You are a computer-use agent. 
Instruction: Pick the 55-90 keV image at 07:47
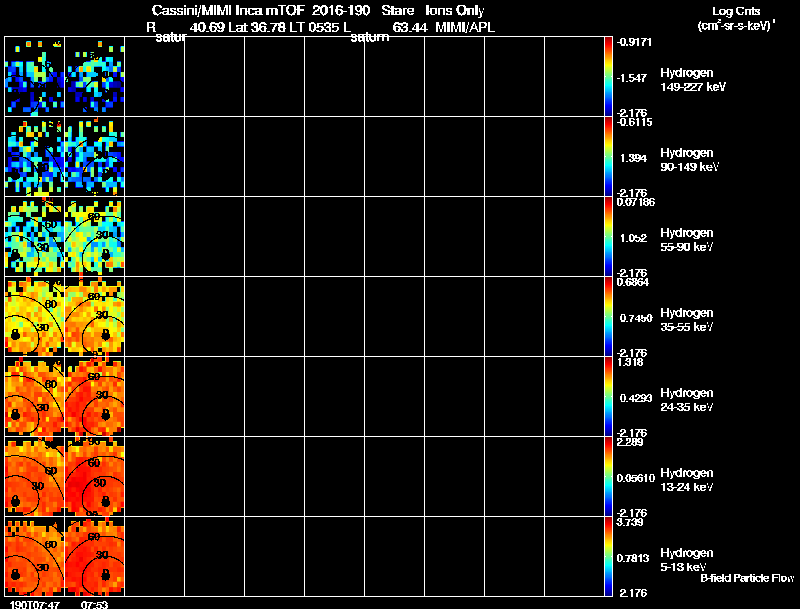35,237
